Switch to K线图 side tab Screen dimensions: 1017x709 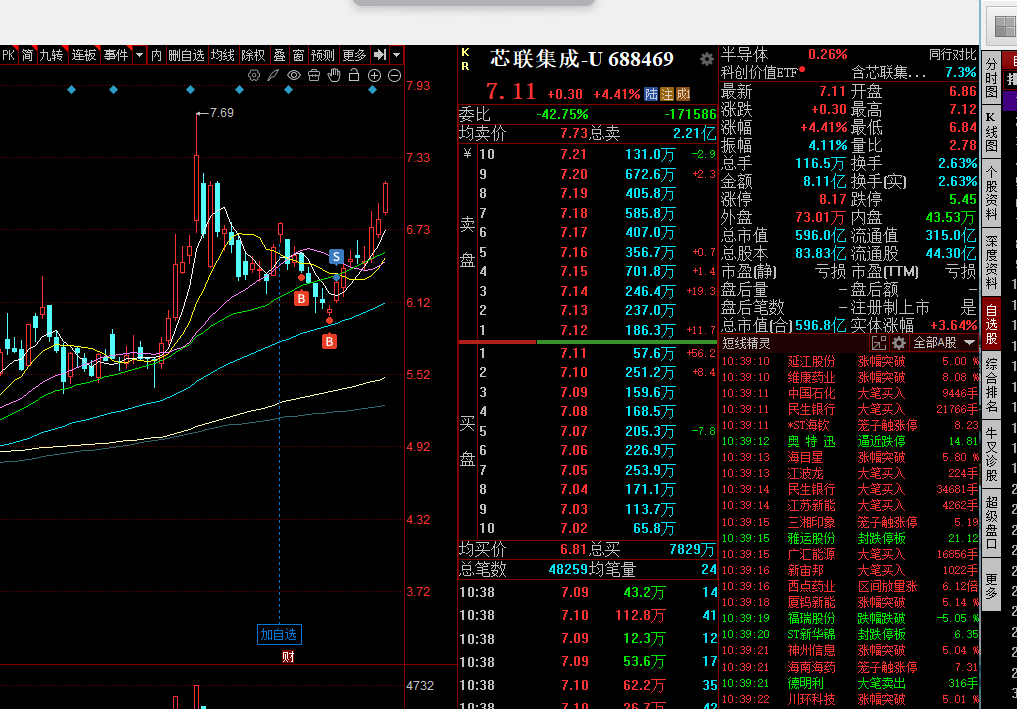point(992,132)
